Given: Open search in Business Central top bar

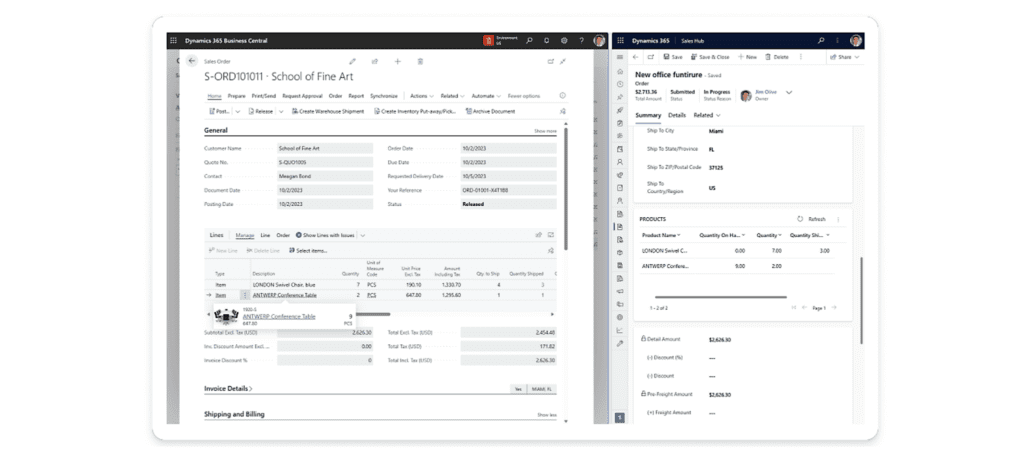Looking at the screenshot, I should coord(528,40).
